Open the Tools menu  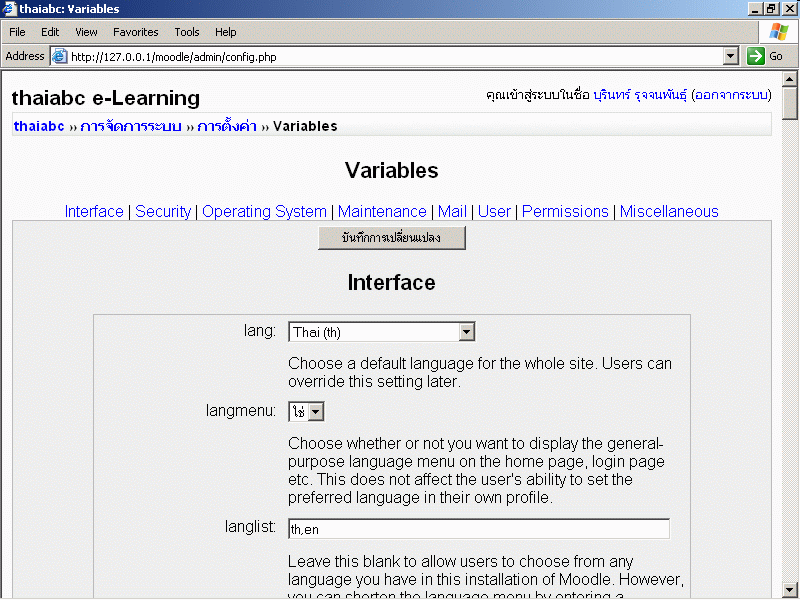186,32
